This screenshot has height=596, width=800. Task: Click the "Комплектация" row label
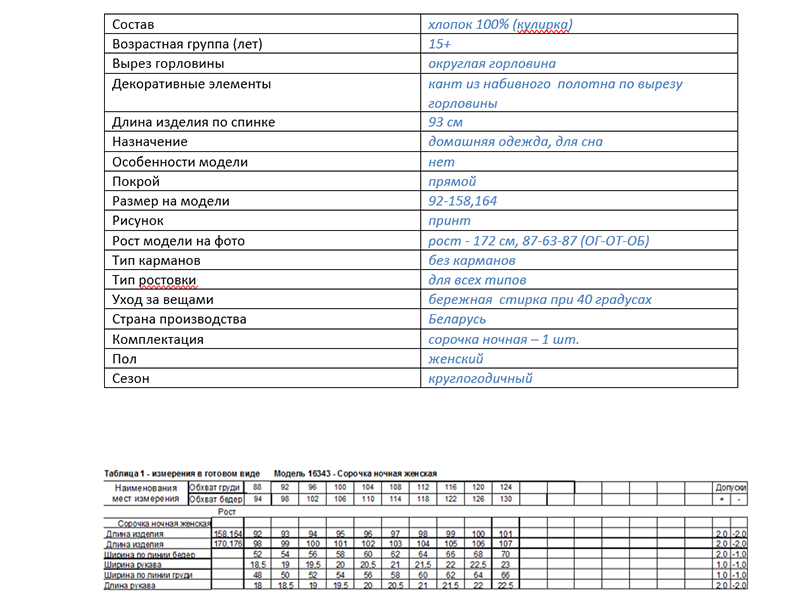(158, 339)
